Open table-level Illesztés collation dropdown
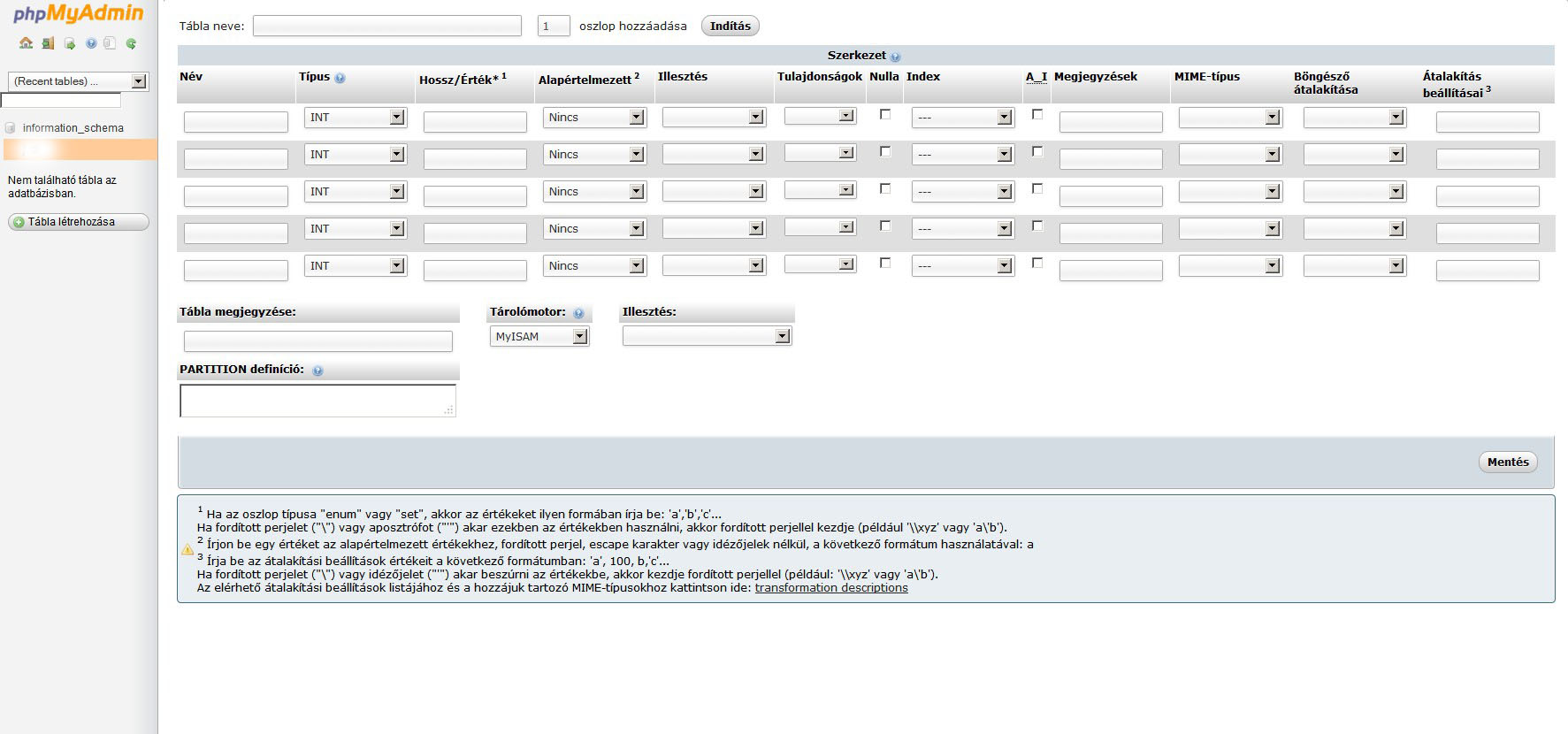 coord(707,336)
